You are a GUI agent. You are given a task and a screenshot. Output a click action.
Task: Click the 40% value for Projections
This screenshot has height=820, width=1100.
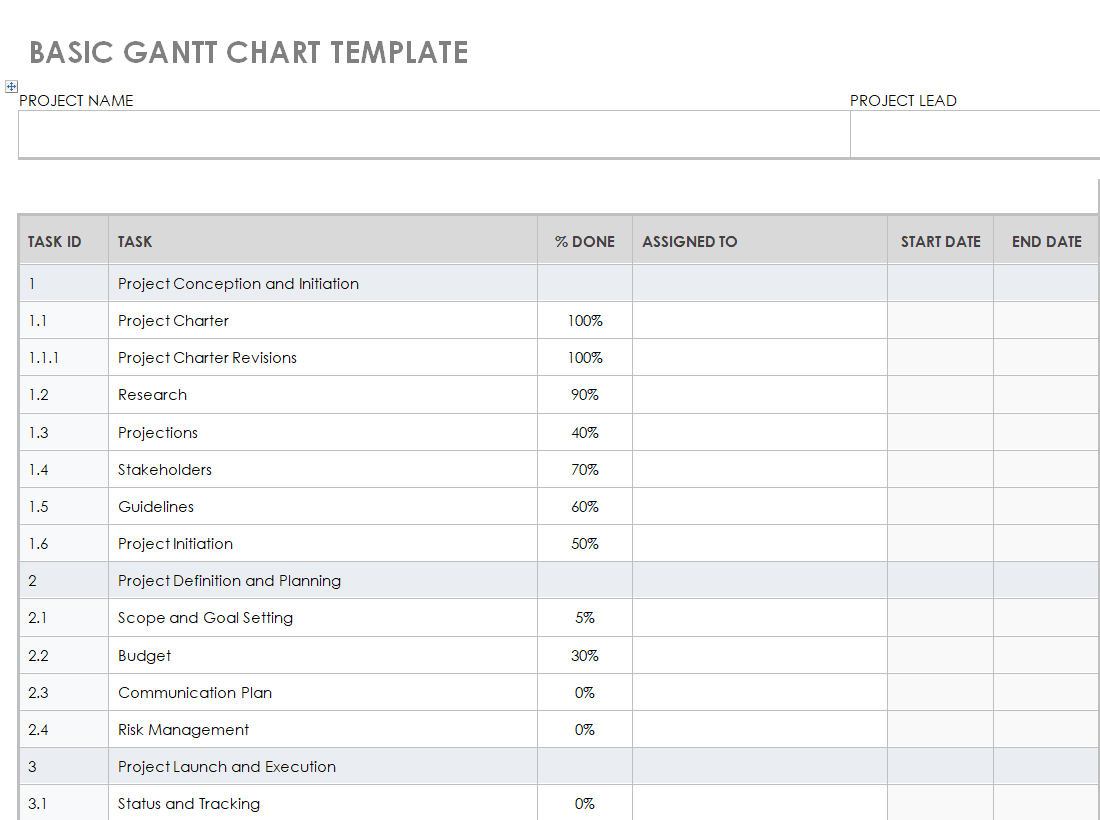[x=584, y=433]
